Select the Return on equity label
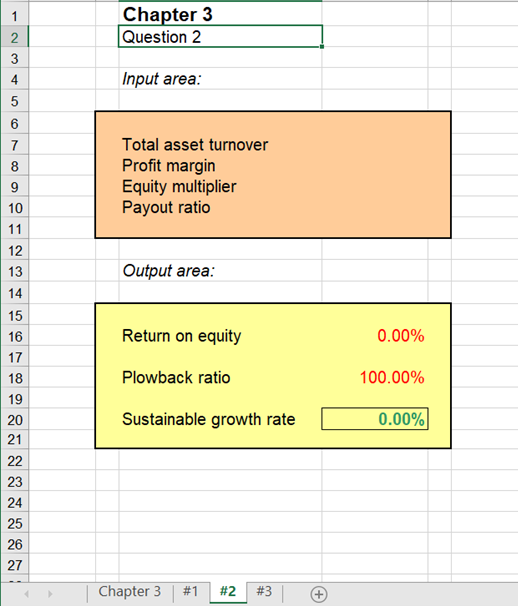The height and width of the screenshot is (606, 518). (x=182, y=336)
